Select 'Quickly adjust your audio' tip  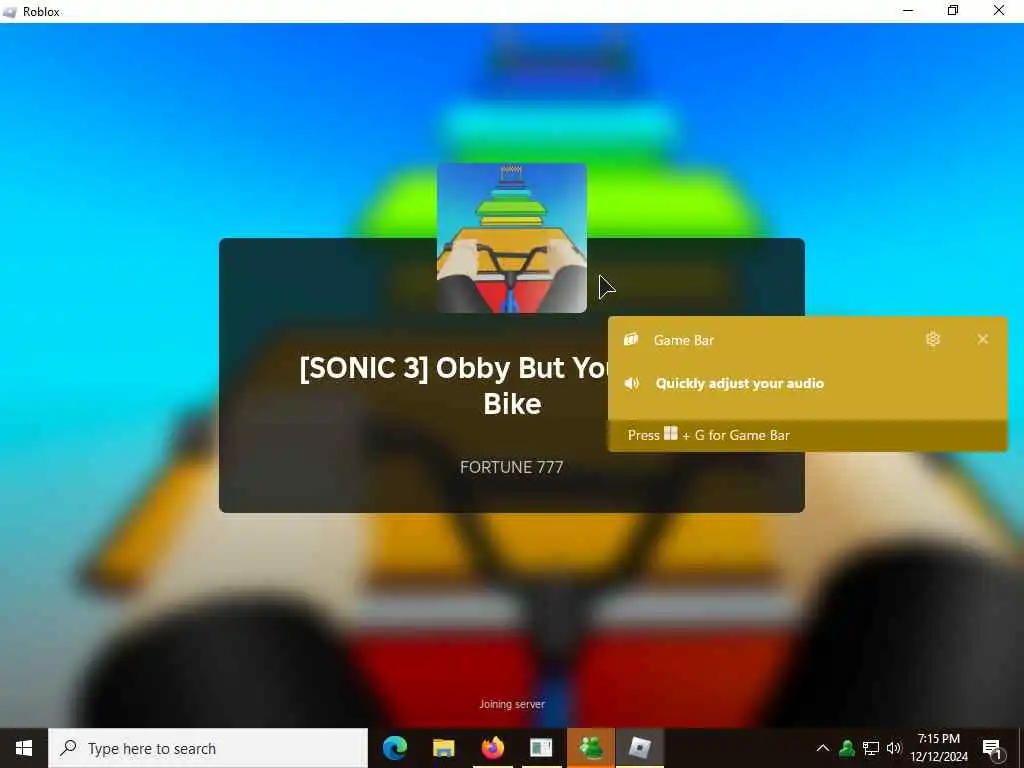739,383
